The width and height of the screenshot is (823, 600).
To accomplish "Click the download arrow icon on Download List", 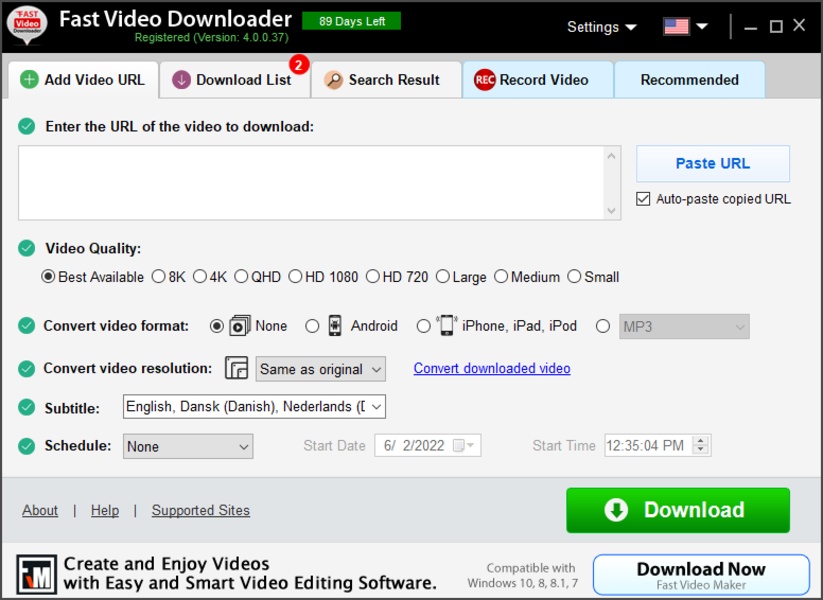I will click(181, 79).
